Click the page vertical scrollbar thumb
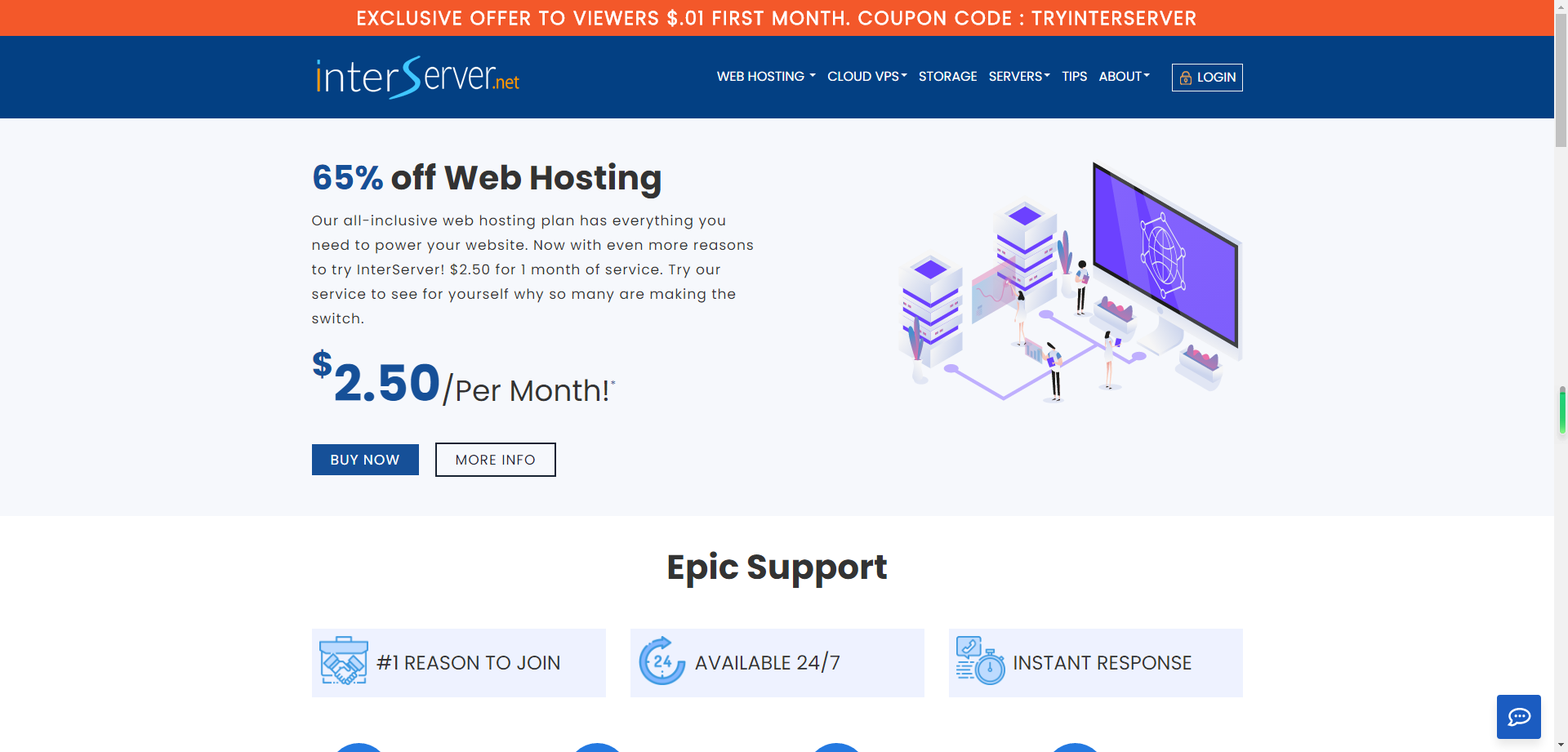The image size is (1568, 752). click(x=1561, y=82)
